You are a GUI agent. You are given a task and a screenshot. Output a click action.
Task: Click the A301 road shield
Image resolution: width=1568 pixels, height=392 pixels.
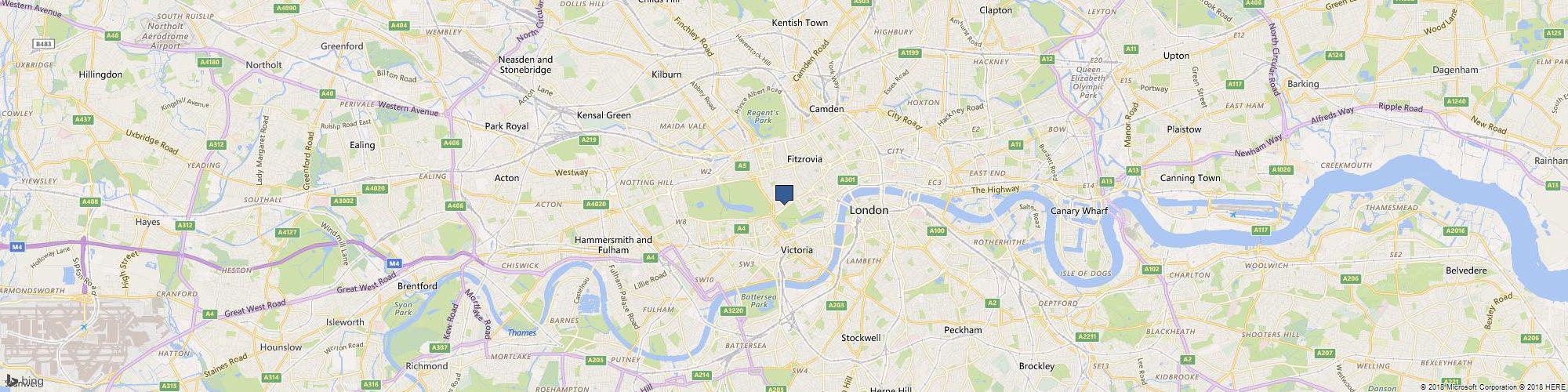pyautogui.click(x=847, y=180)
